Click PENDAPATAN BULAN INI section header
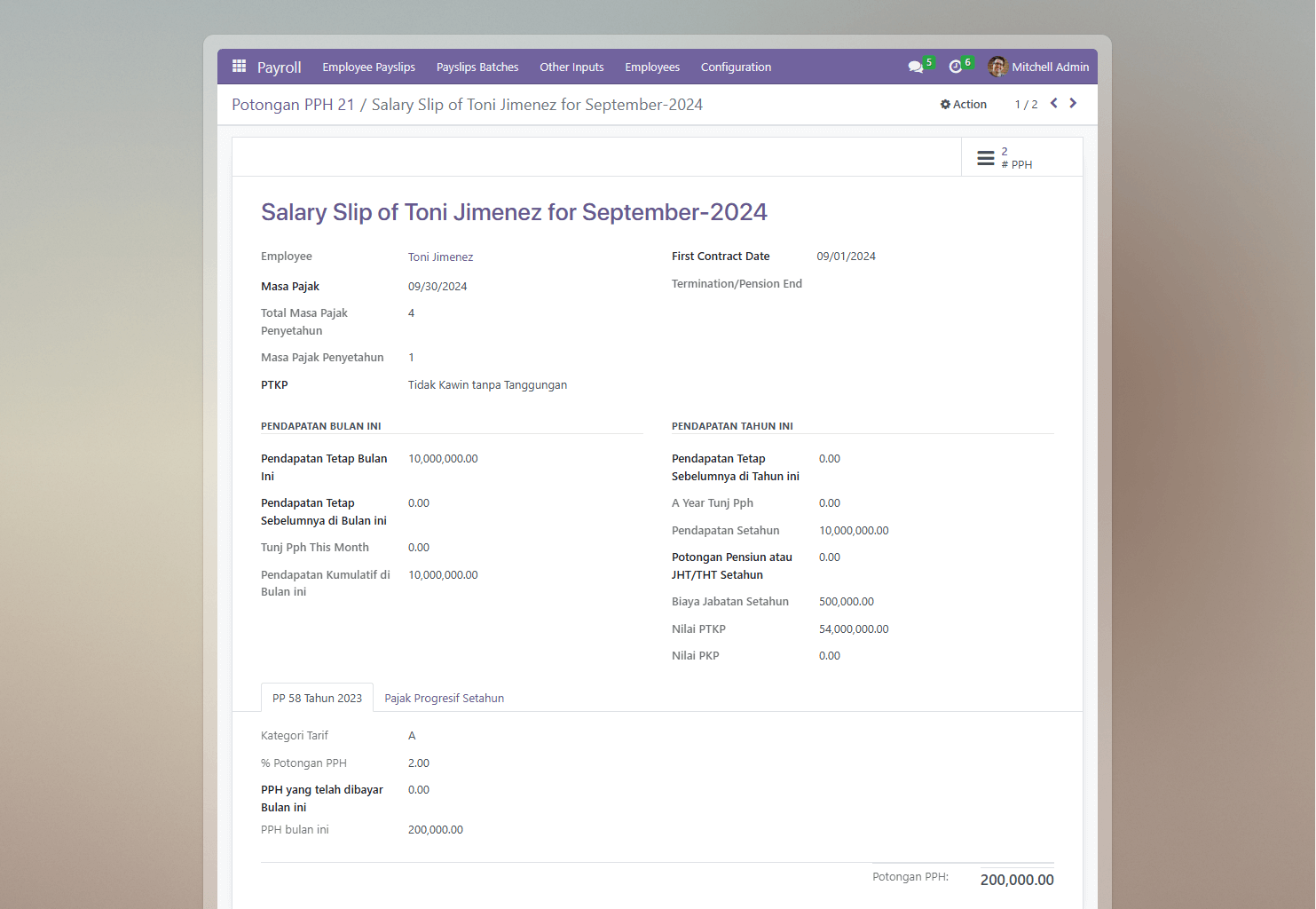 [x=321, y=426]
